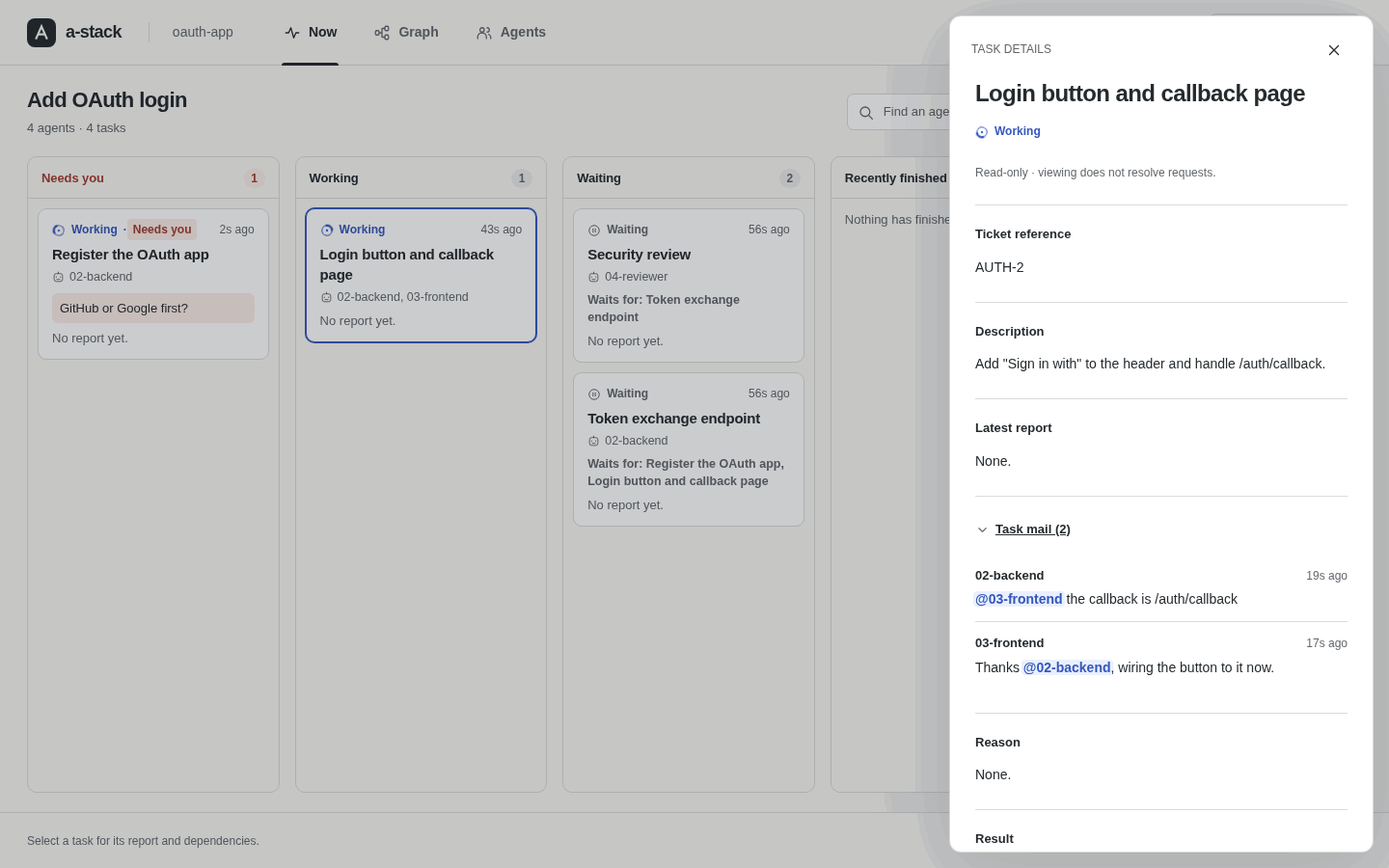1389x868 pixels.
Task: Close the Task Details panel
Action: click(1334, 50)
